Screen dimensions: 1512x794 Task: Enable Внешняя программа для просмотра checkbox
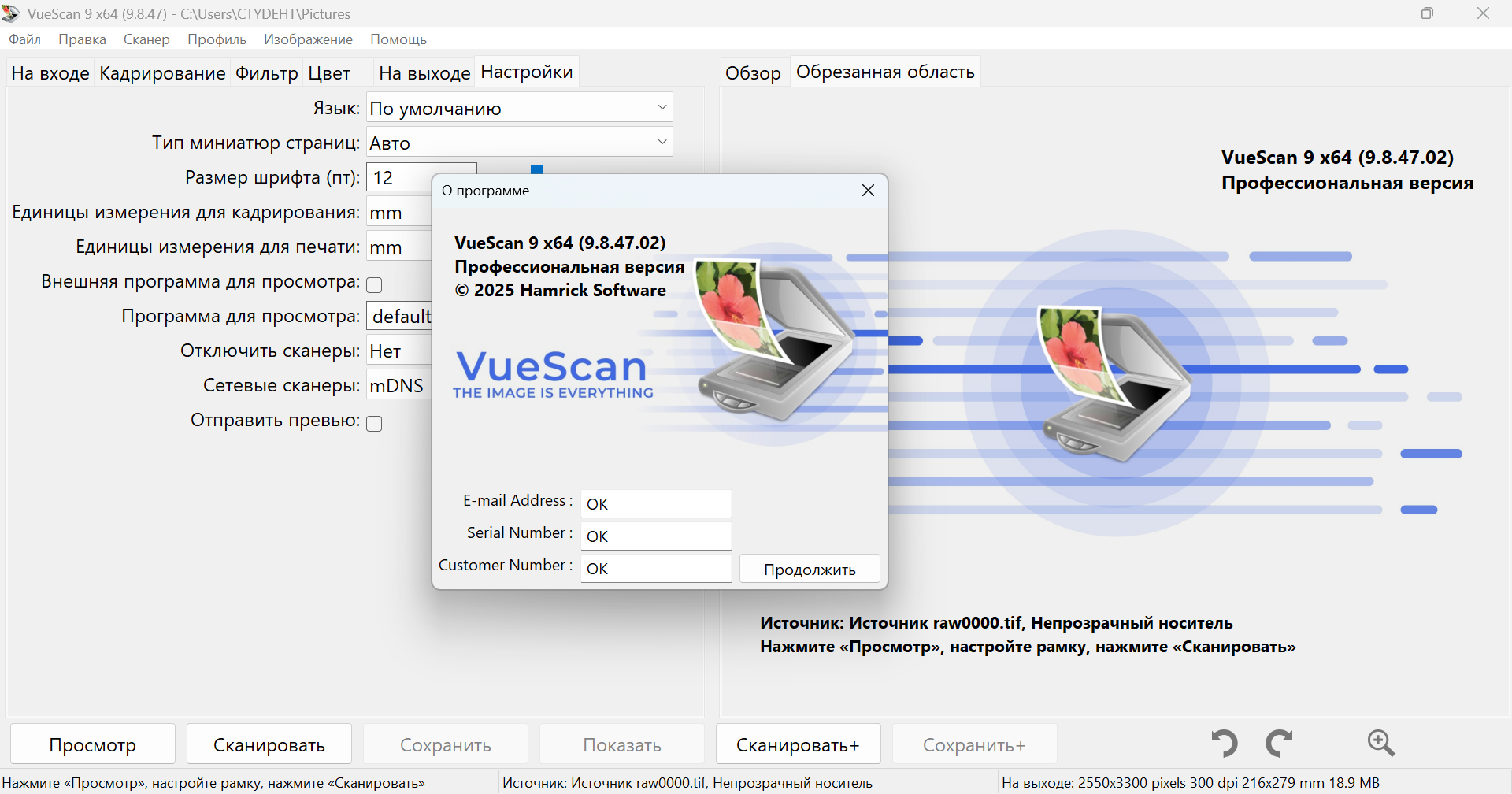click(x=375, y=284)
